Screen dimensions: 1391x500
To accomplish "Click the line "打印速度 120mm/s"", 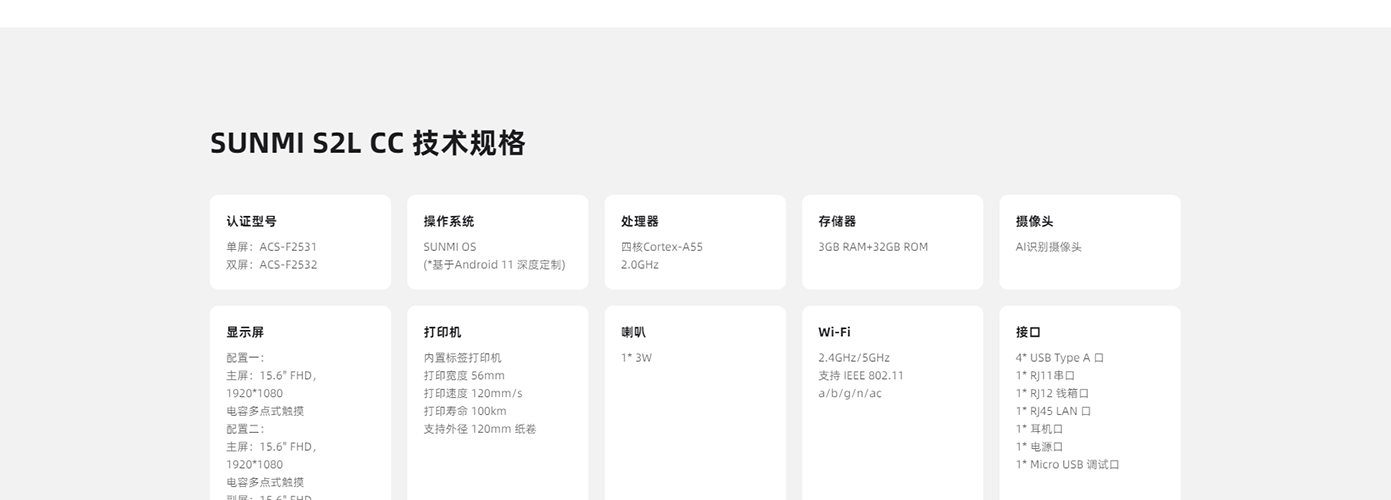I will 473,393.
